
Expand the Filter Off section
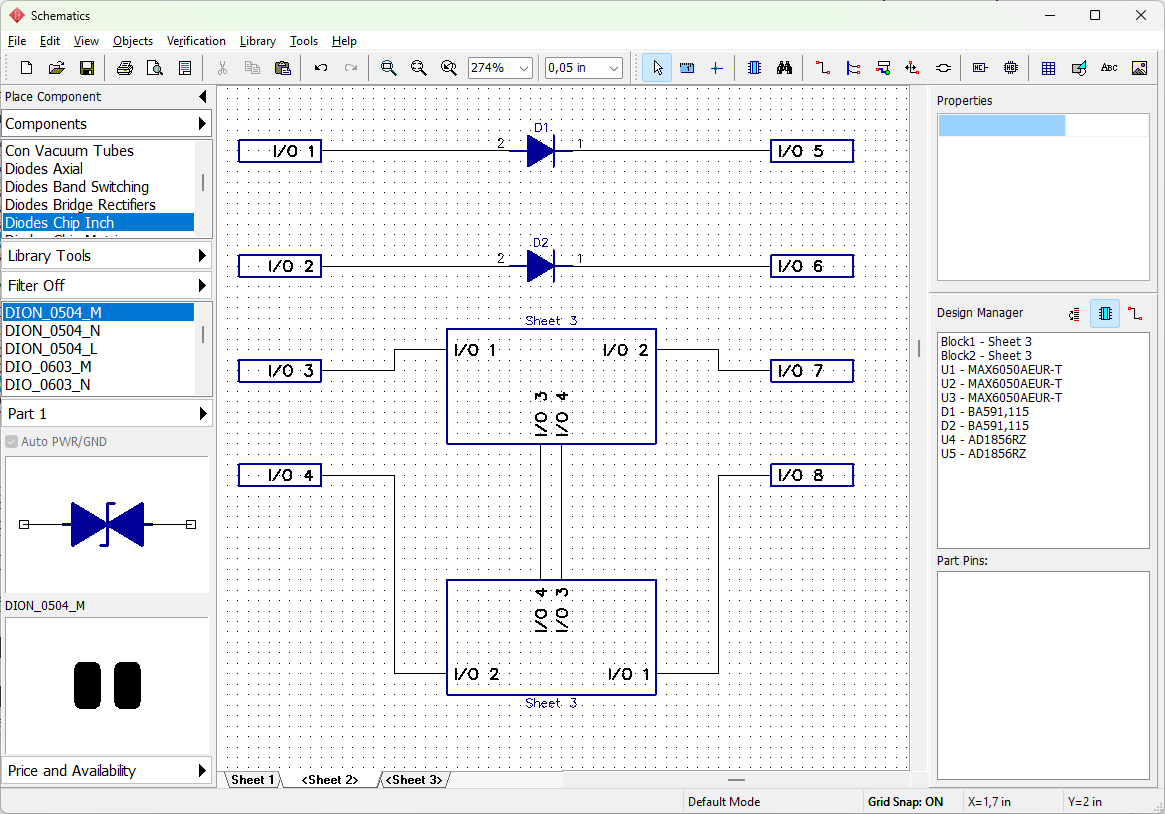click(106, 286)
